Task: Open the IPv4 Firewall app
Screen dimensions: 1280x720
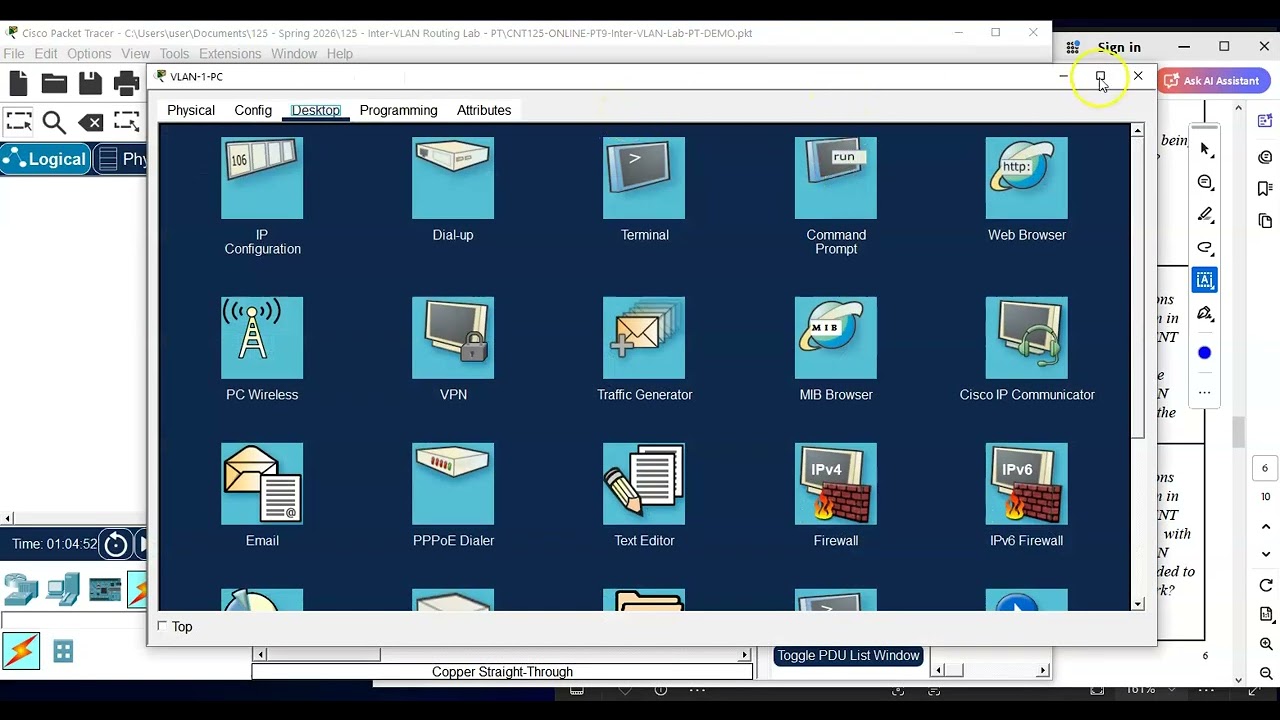Action: click(836, 484)
